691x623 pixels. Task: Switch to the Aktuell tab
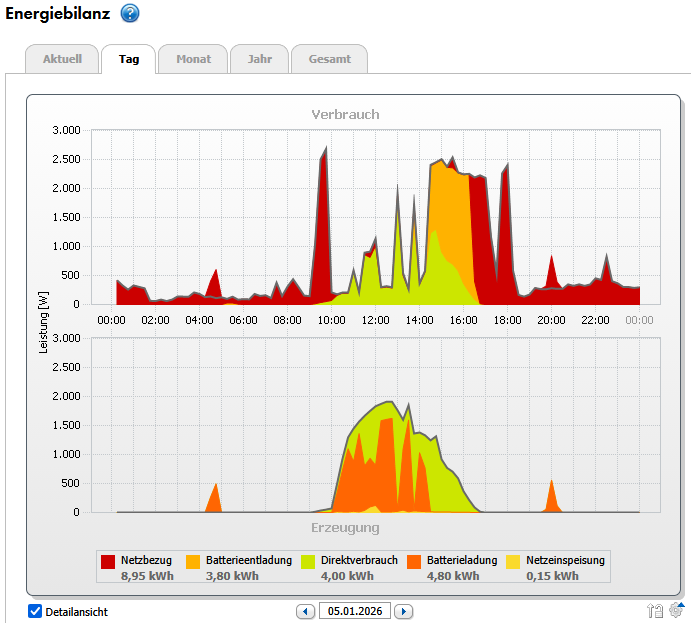tap(61, 59)
